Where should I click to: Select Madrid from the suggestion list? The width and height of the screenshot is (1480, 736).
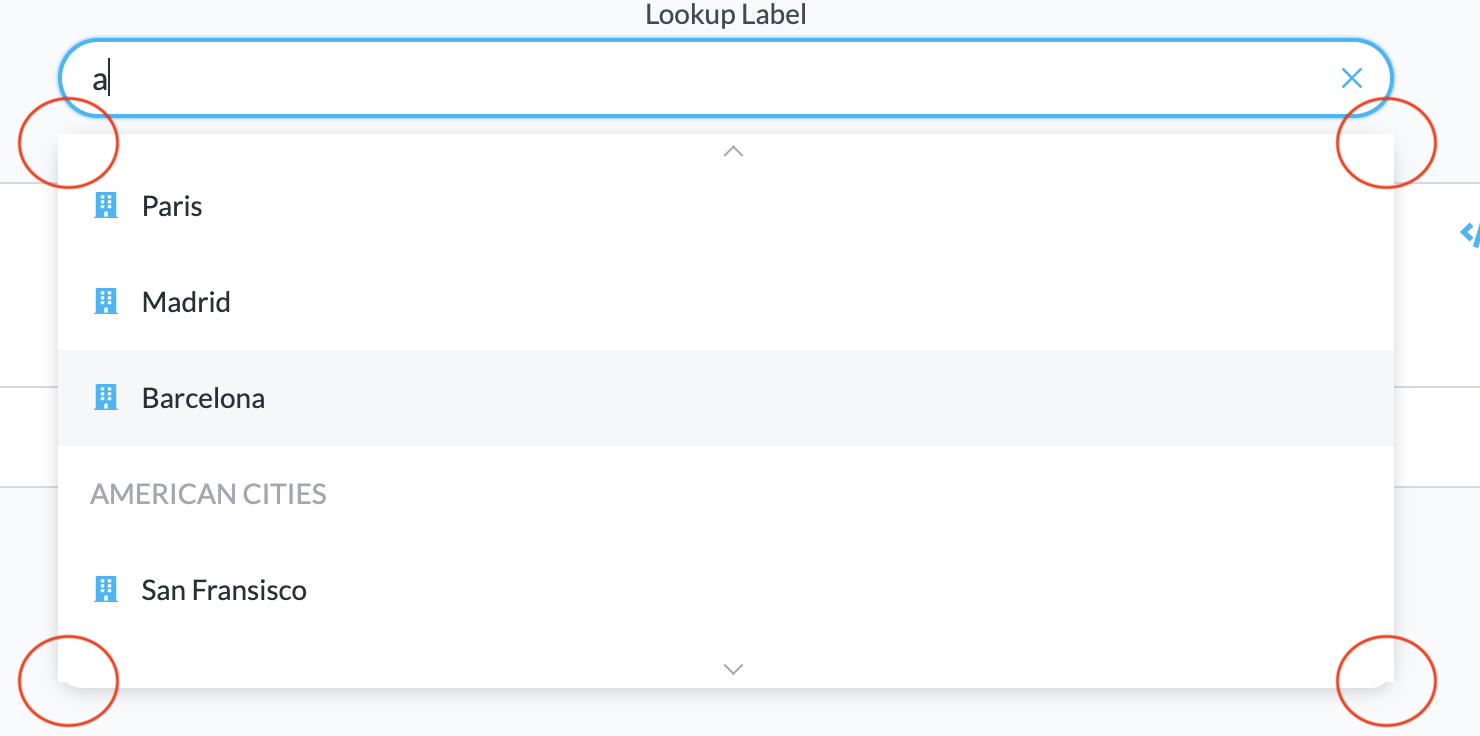187,301
